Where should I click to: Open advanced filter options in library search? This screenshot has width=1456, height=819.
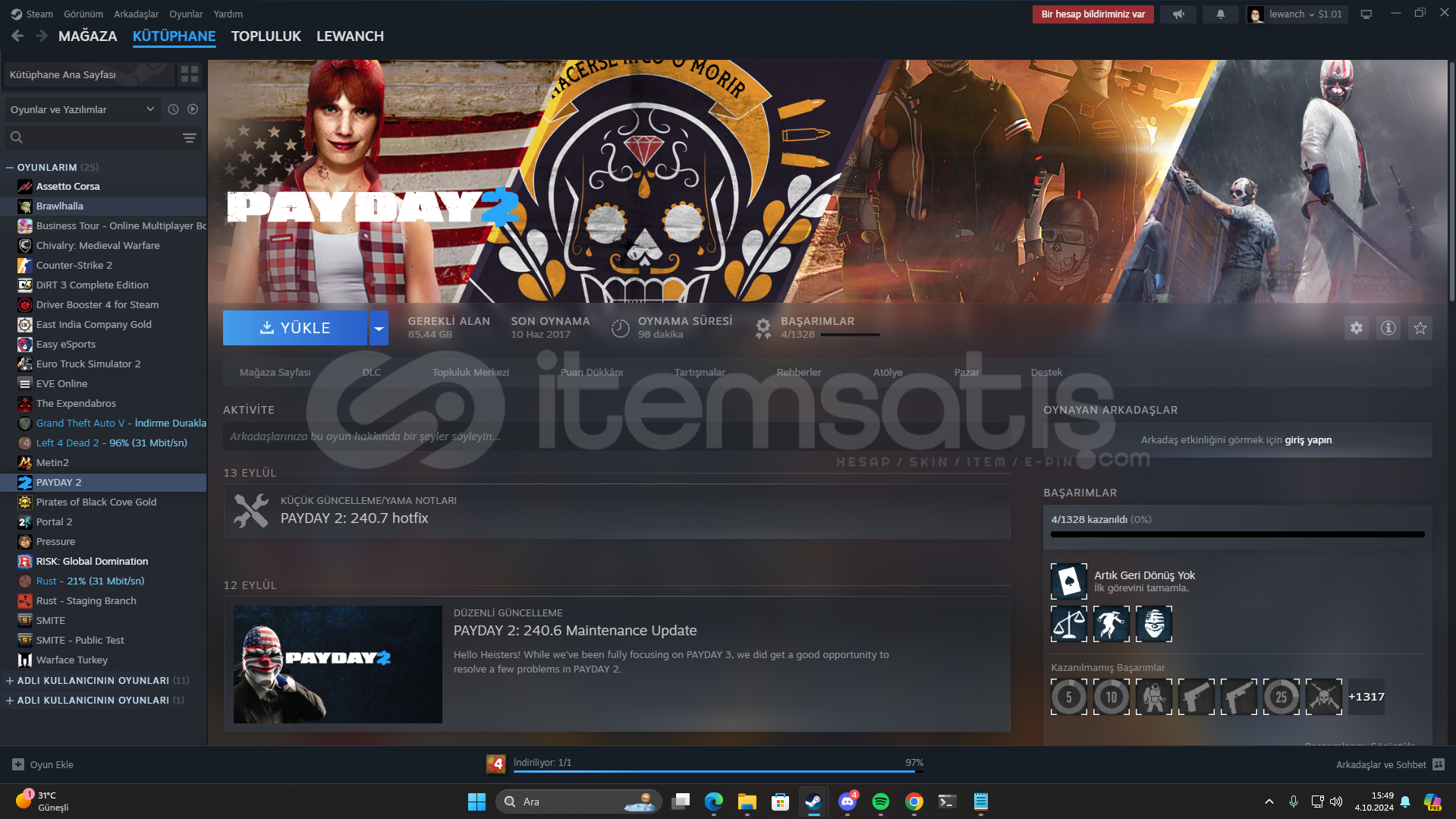190,138
